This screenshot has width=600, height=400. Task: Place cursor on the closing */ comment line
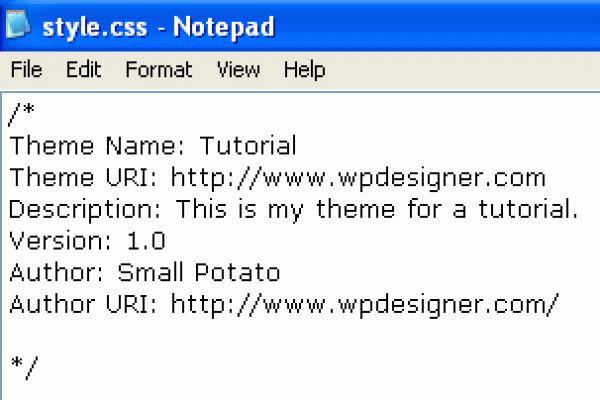(23, 367)
